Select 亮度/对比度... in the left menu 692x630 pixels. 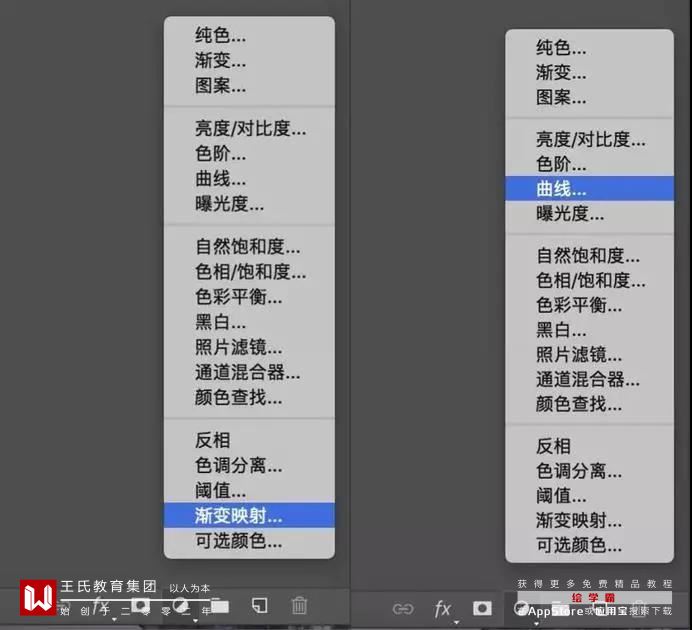pos(249,128)
